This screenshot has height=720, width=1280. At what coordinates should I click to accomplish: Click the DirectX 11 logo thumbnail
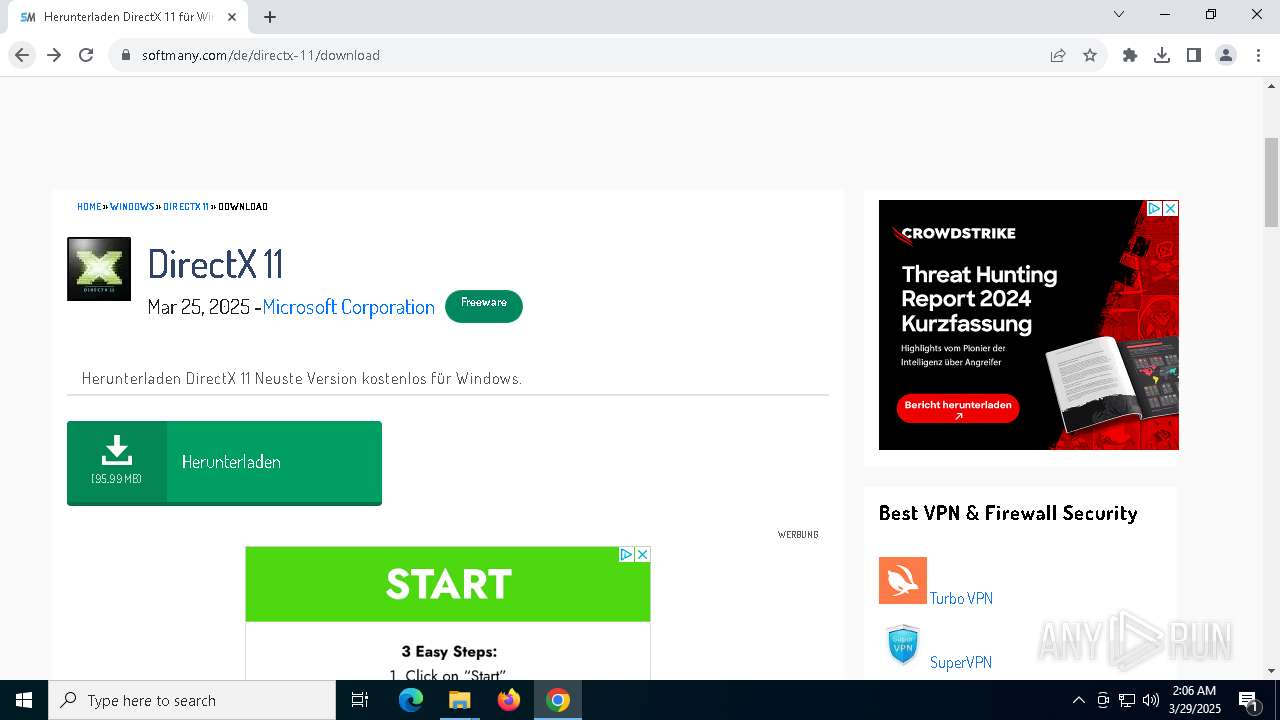tap(99, 269)
